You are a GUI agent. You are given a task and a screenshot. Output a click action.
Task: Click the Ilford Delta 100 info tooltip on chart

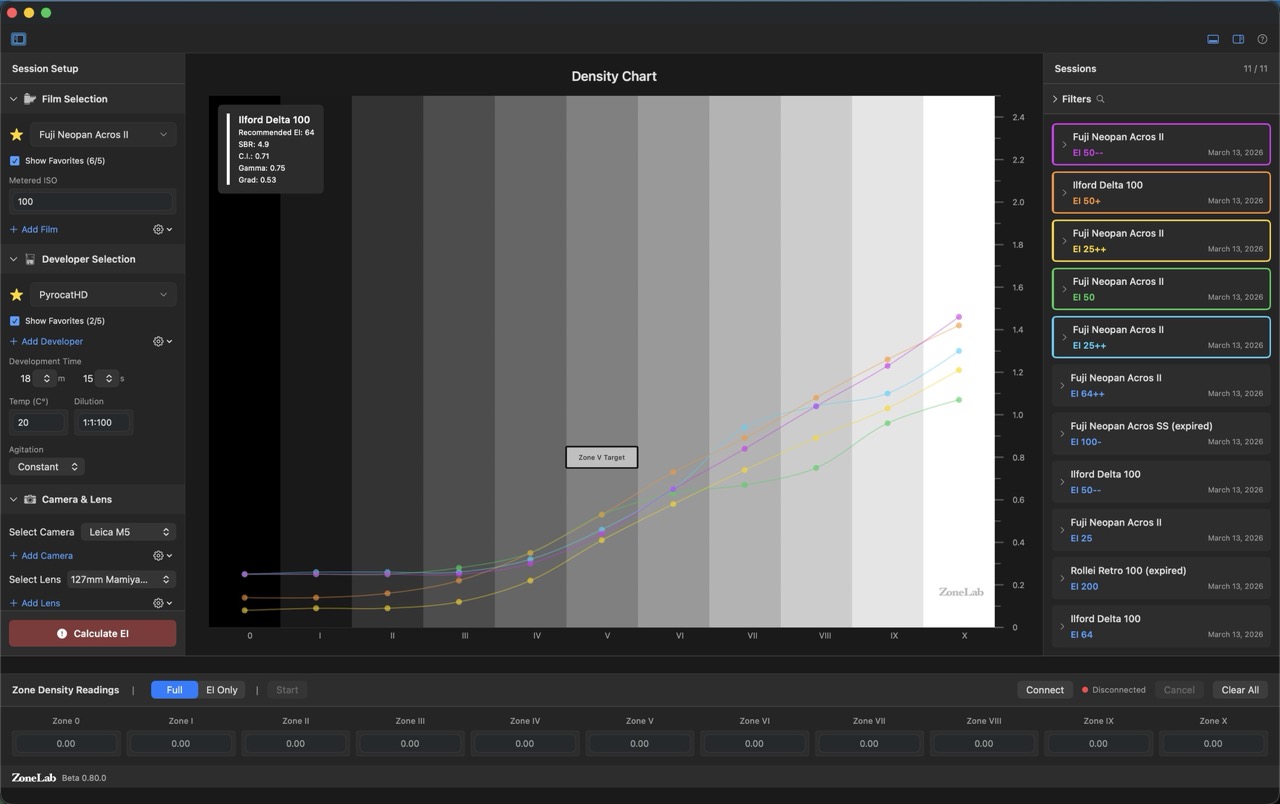(270, 149)
